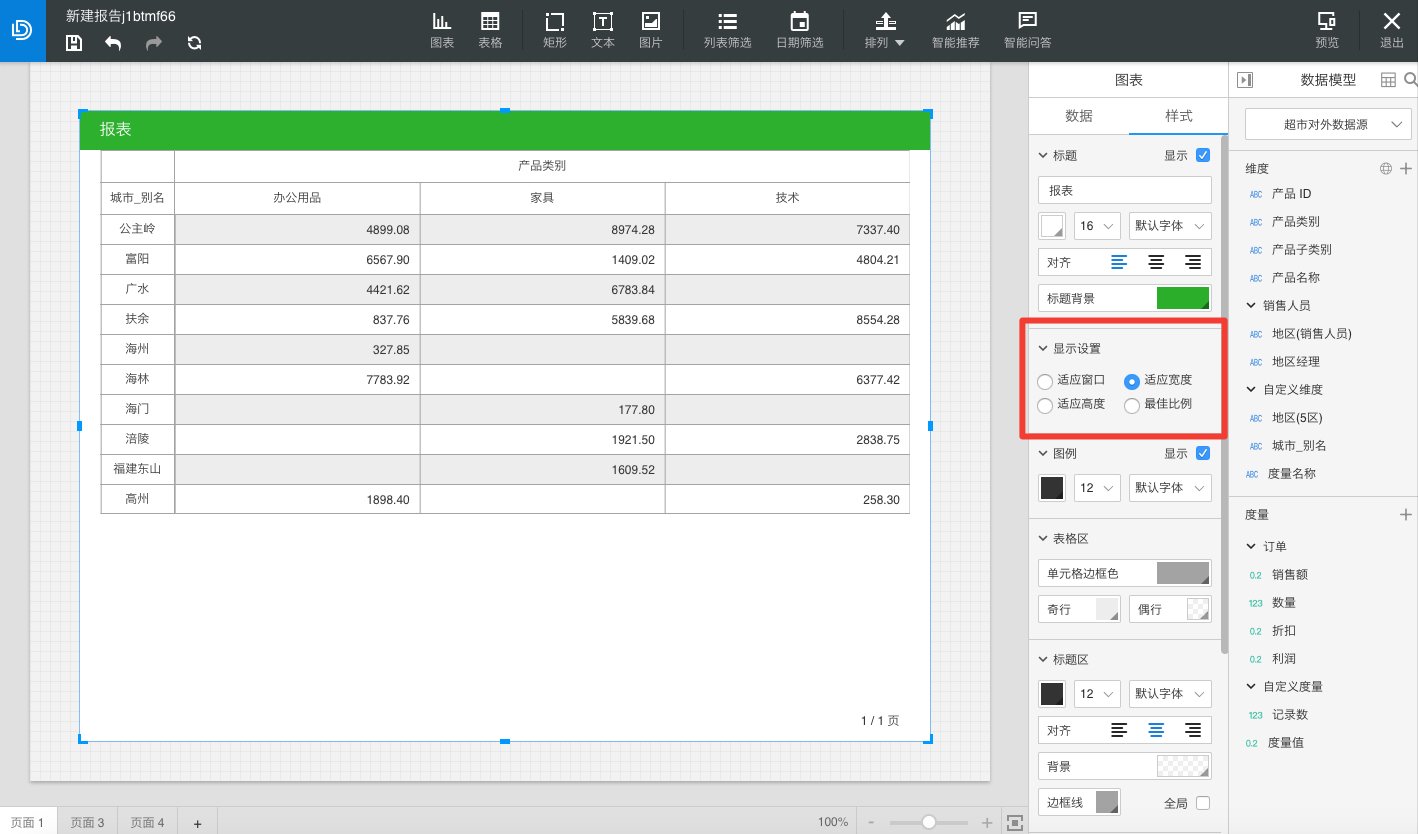The height and width of the screenshot is (834, 1418).
Task: Open the 预览 preview mode
Action: (1327, 30)
